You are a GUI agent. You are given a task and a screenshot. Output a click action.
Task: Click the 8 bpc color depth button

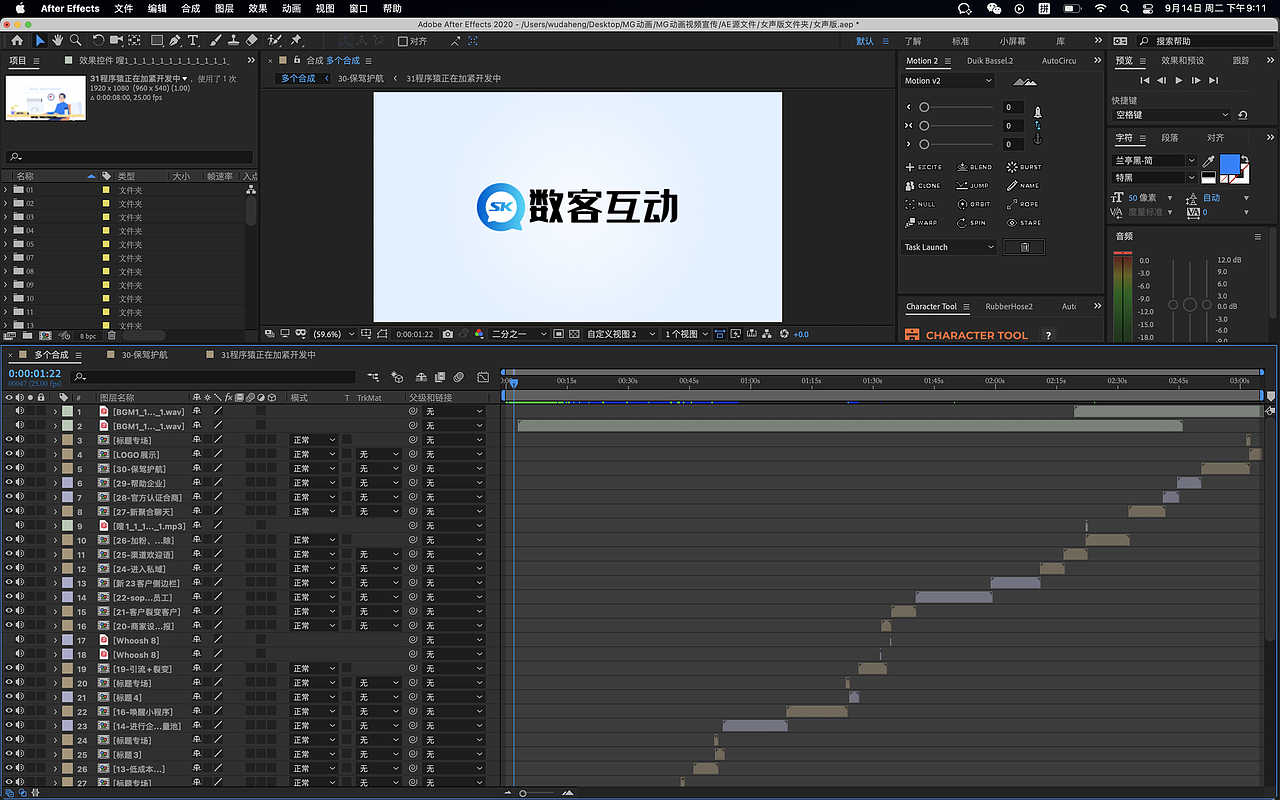coord(88,336)
